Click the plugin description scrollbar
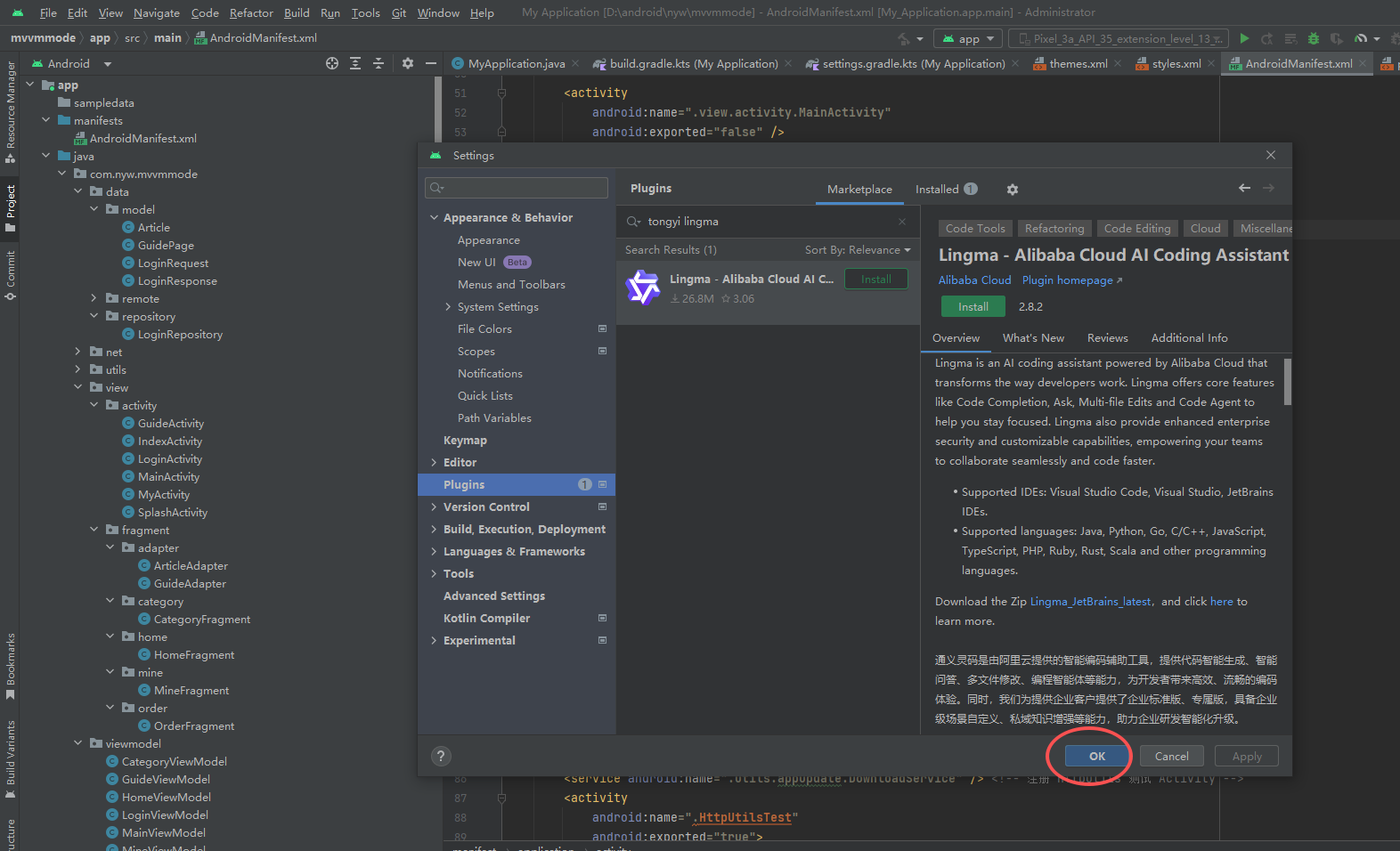 (1288, 381)
